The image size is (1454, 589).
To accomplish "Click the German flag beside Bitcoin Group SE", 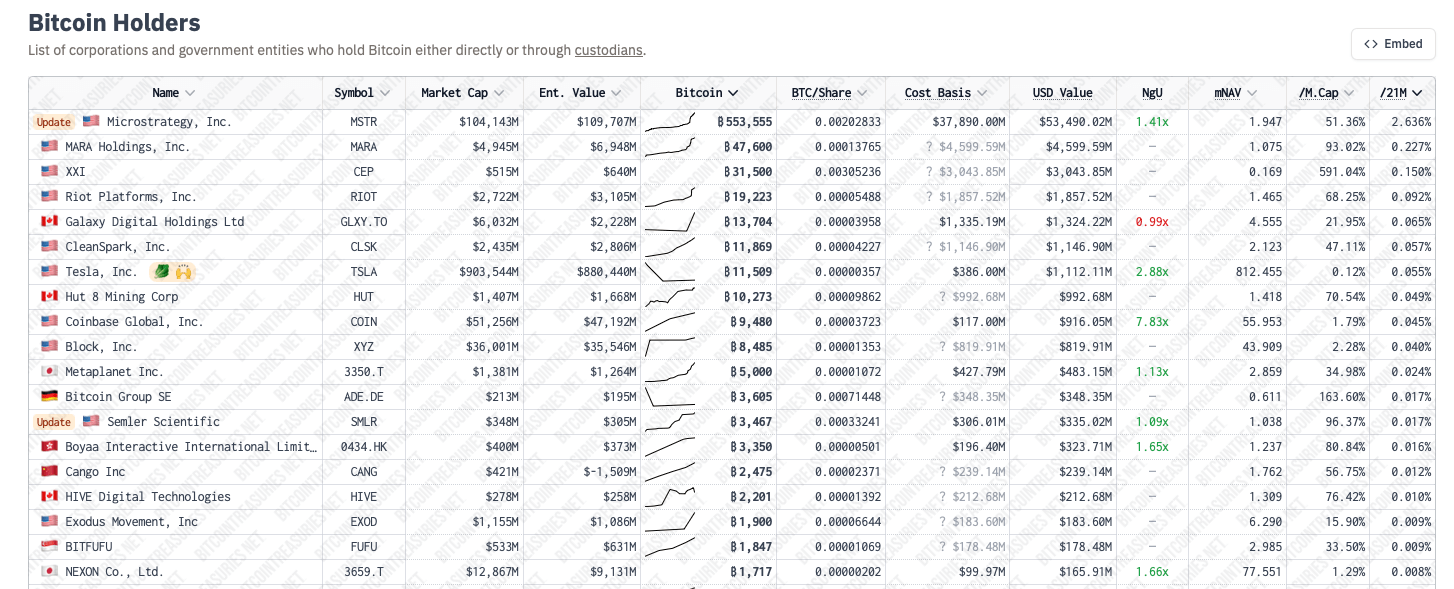I will 49,397.
